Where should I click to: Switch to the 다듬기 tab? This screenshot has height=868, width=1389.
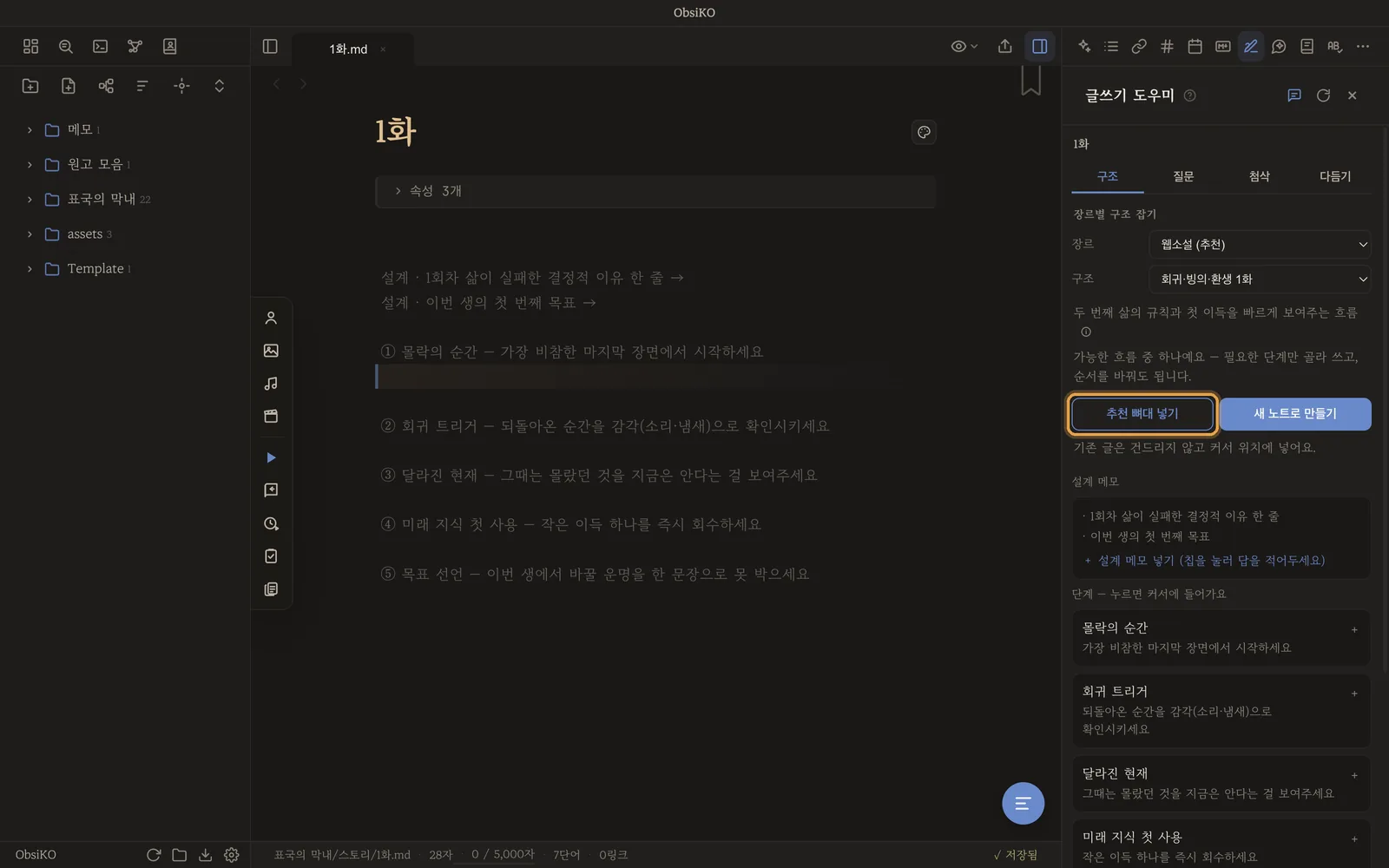tap(1335, 177)
